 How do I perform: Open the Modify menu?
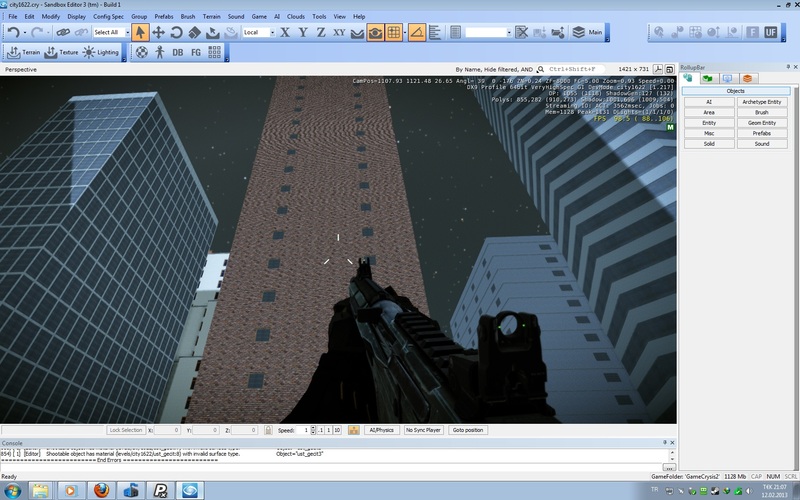(x=51, y=16)
